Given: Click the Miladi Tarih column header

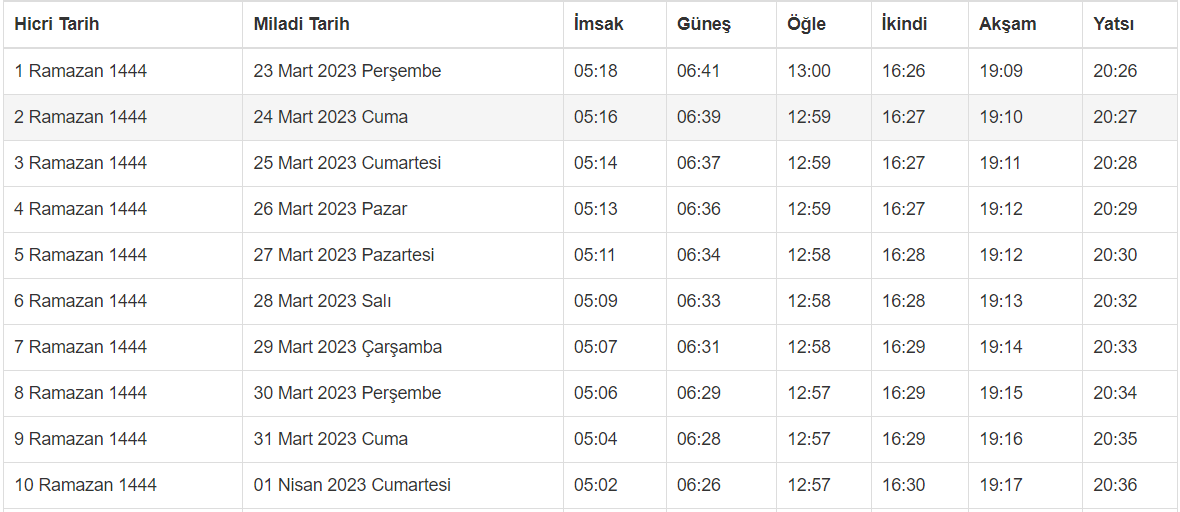Looking at the screenshot, I should 301,24.
